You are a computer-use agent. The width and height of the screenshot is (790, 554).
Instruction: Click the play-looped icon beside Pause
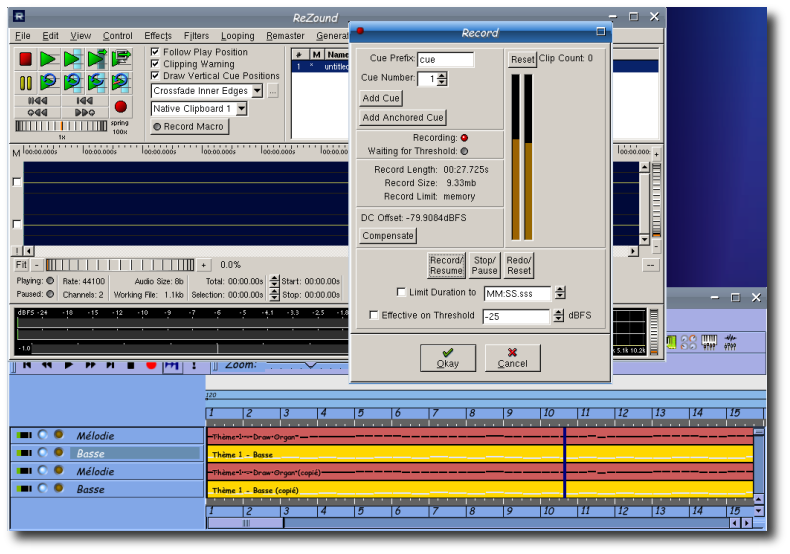(x=48, y=83)
